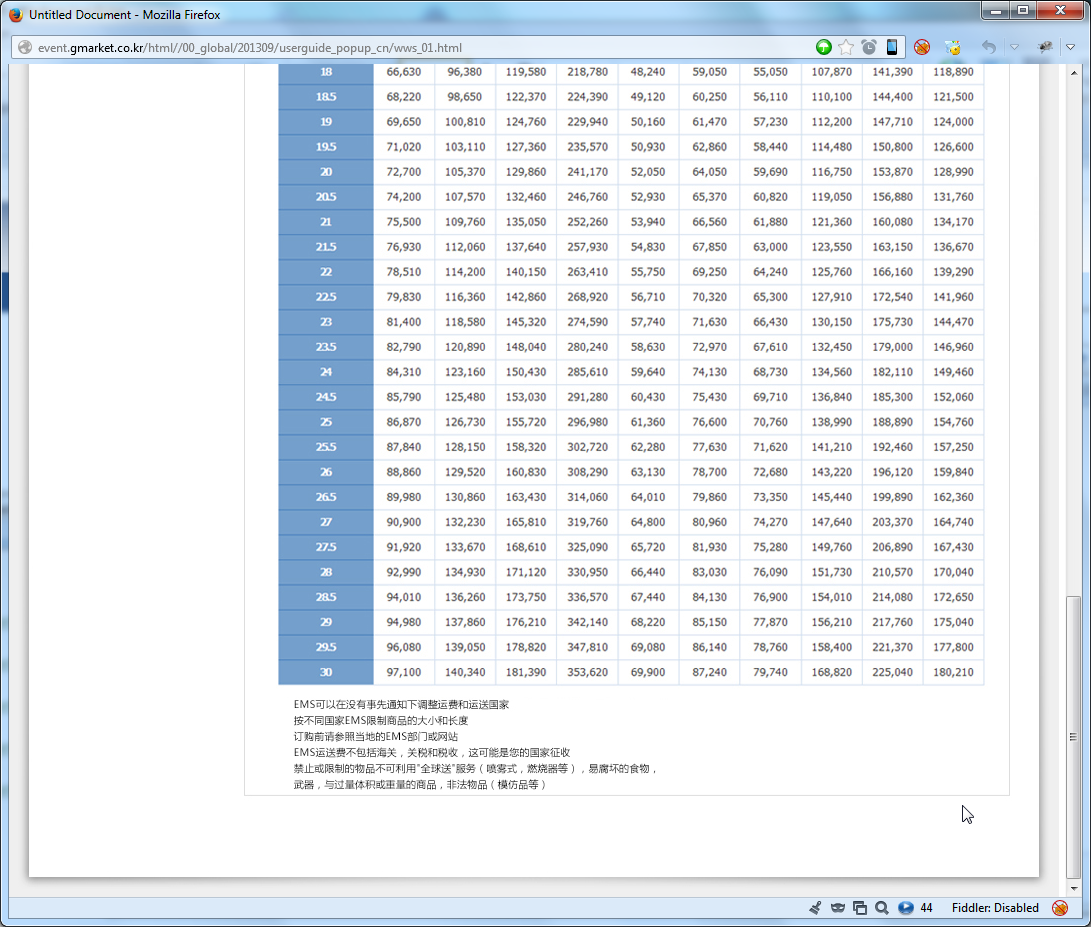Click the note line starting 'EMS运送费不包括海关'
The width and height of the screenshot is (1091, 927).
click(432, 752)
